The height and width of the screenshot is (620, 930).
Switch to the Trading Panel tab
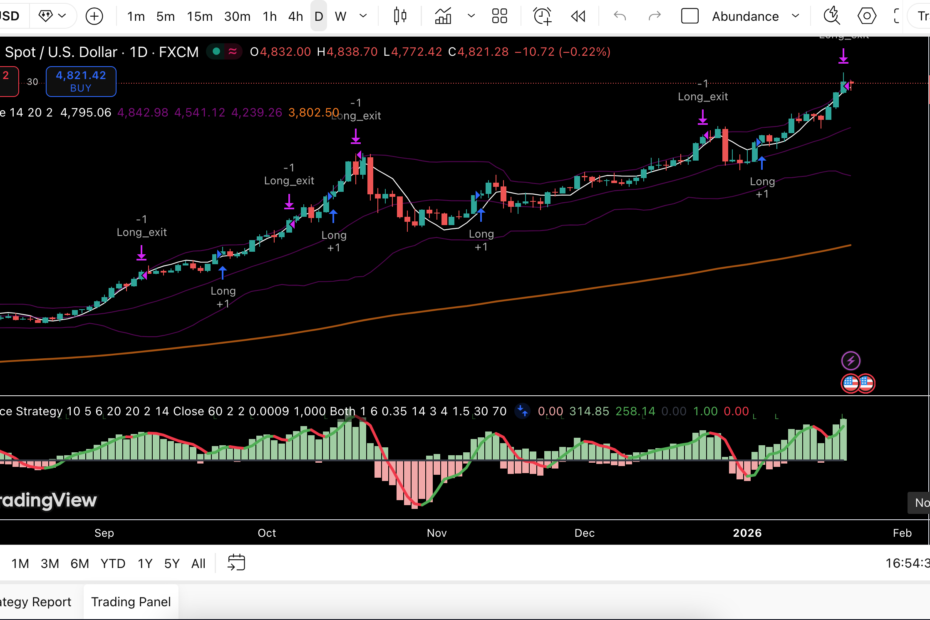131,601
